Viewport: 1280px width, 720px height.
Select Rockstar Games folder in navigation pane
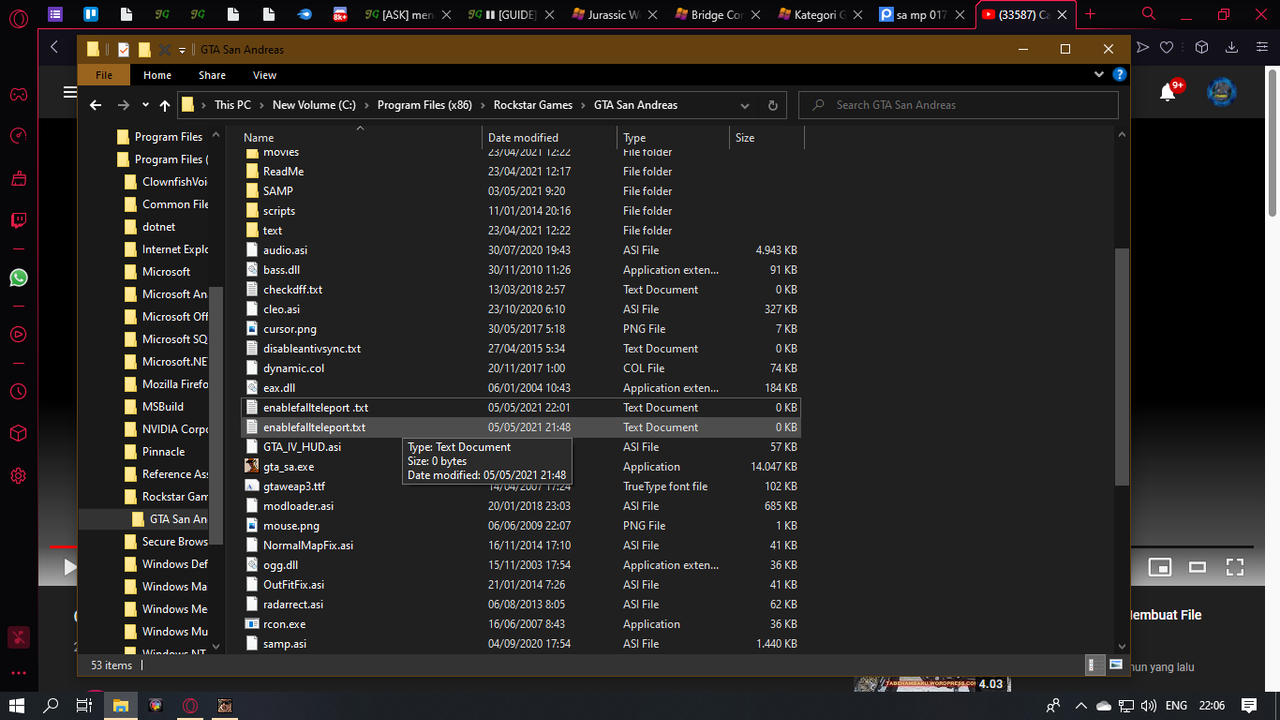tap(166, 497)
